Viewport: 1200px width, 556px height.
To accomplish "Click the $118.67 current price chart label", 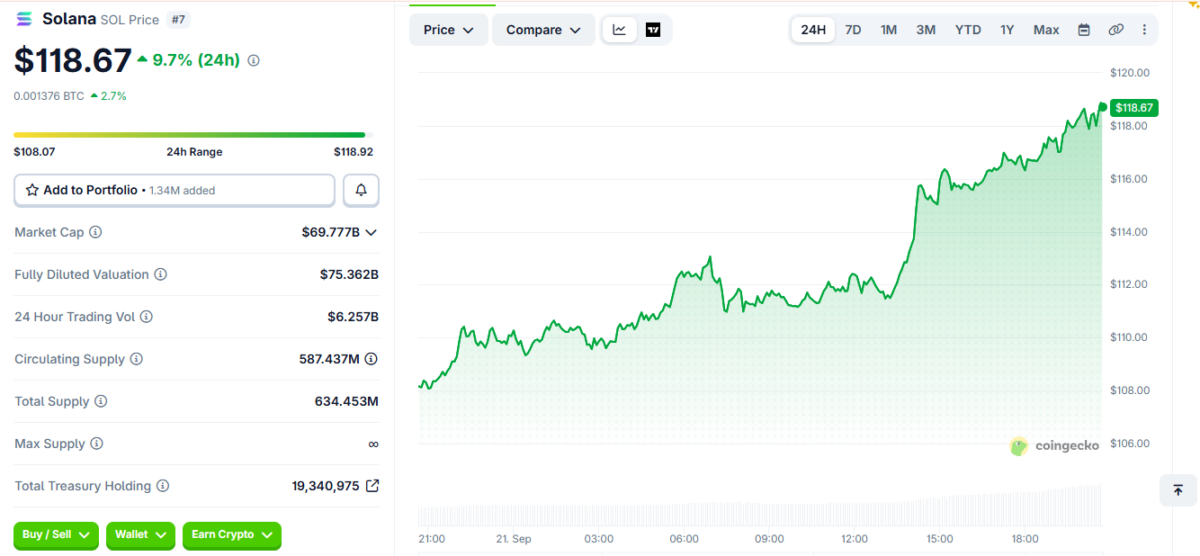I will pos(1134,107).
